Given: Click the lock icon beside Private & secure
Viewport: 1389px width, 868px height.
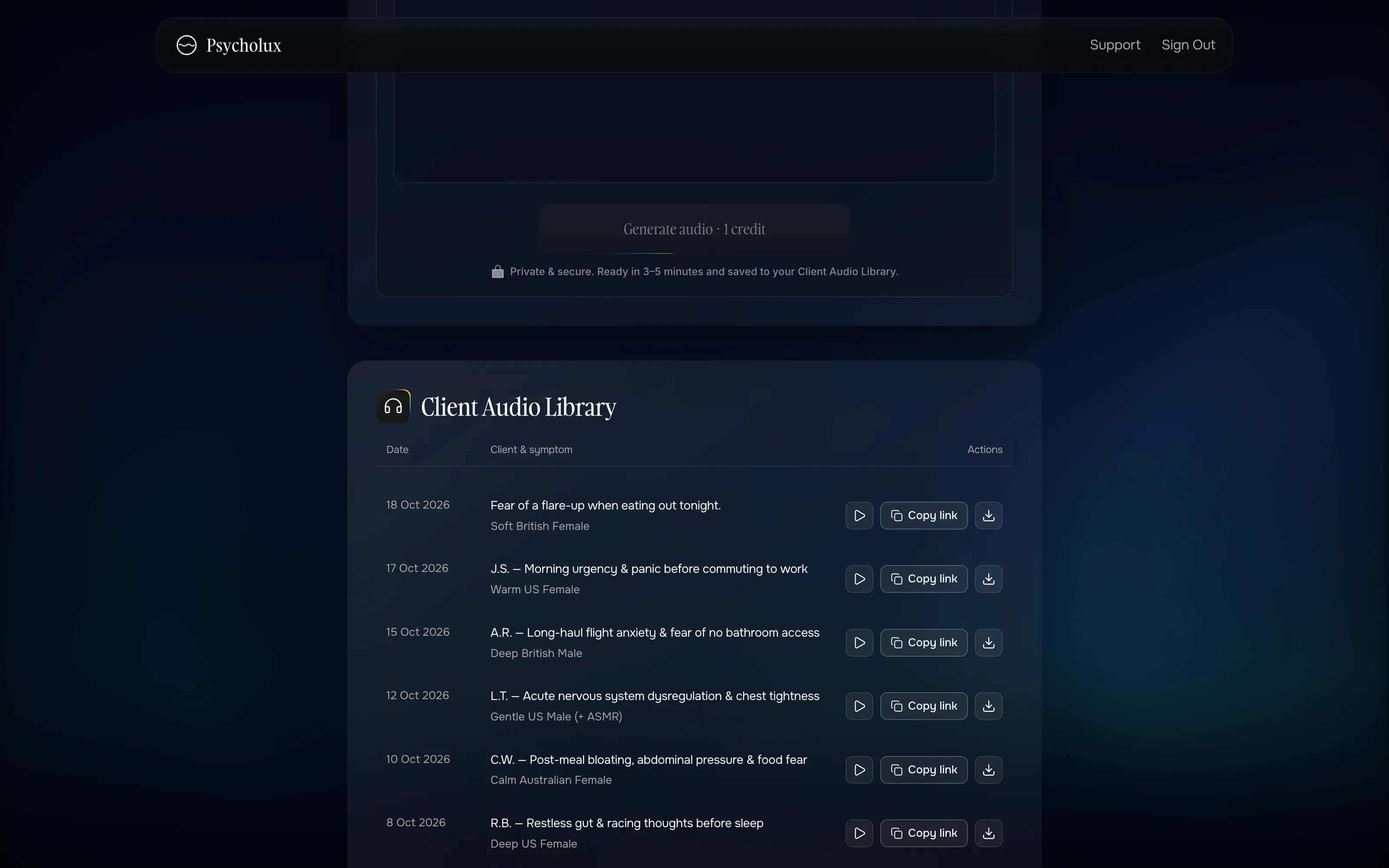Looking at the screenshot, I should point(497,272).
